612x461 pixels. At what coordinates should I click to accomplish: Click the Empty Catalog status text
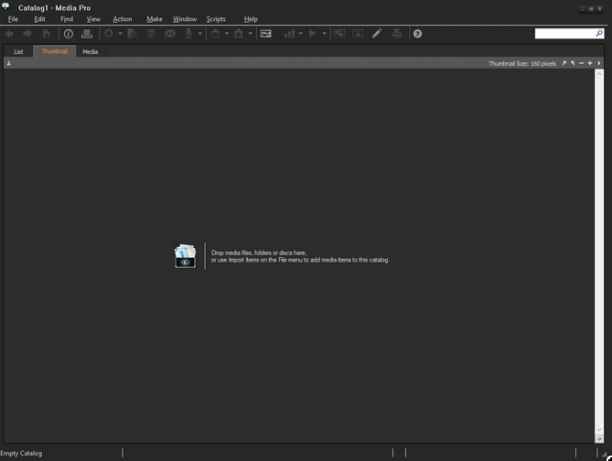click(x=21, y=453)
